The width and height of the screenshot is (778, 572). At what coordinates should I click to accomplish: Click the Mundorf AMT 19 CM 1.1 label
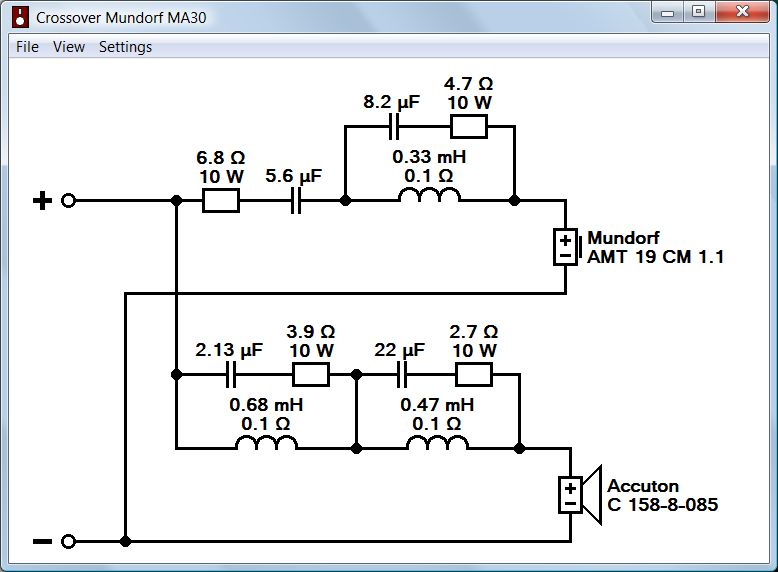pyautogui.click(x=655, y=247)
